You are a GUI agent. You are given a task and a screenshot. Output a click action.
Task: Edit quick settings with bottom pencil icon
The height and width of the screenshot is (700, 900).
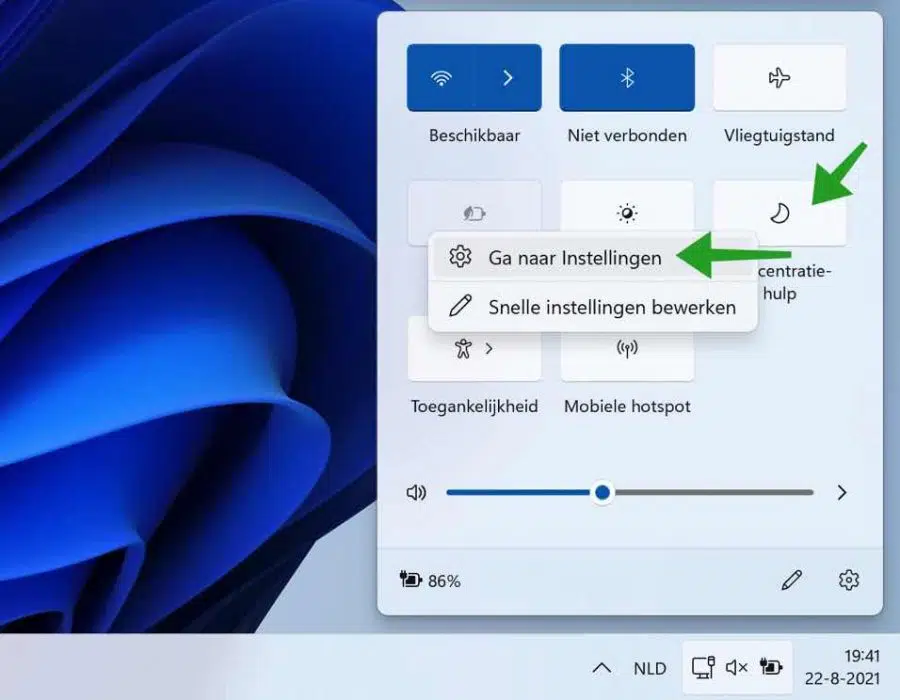[x=791, y=580]
